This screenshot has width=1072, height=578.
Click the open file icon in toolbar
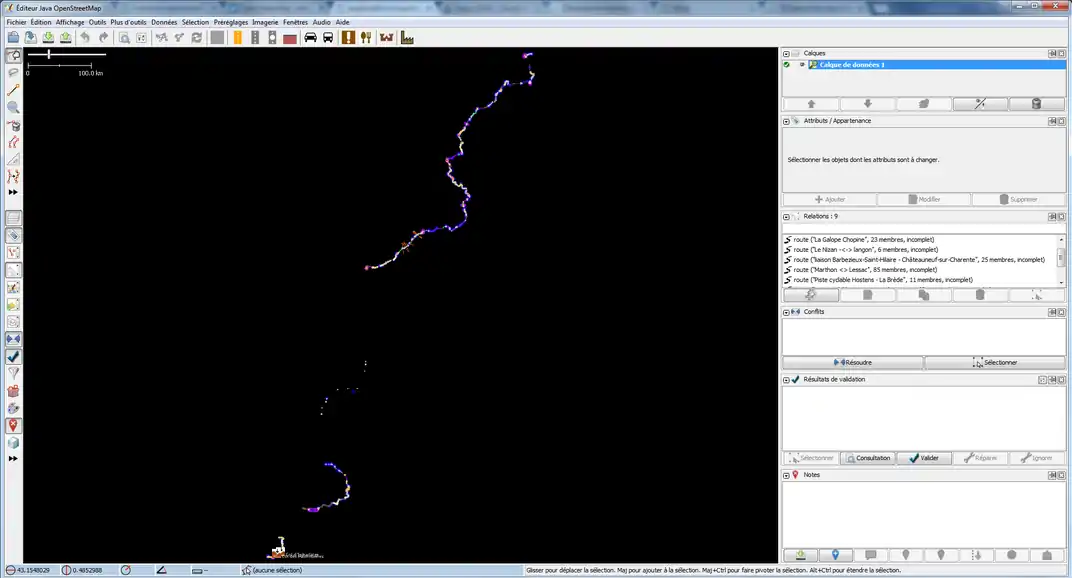(x=14, y=38)
